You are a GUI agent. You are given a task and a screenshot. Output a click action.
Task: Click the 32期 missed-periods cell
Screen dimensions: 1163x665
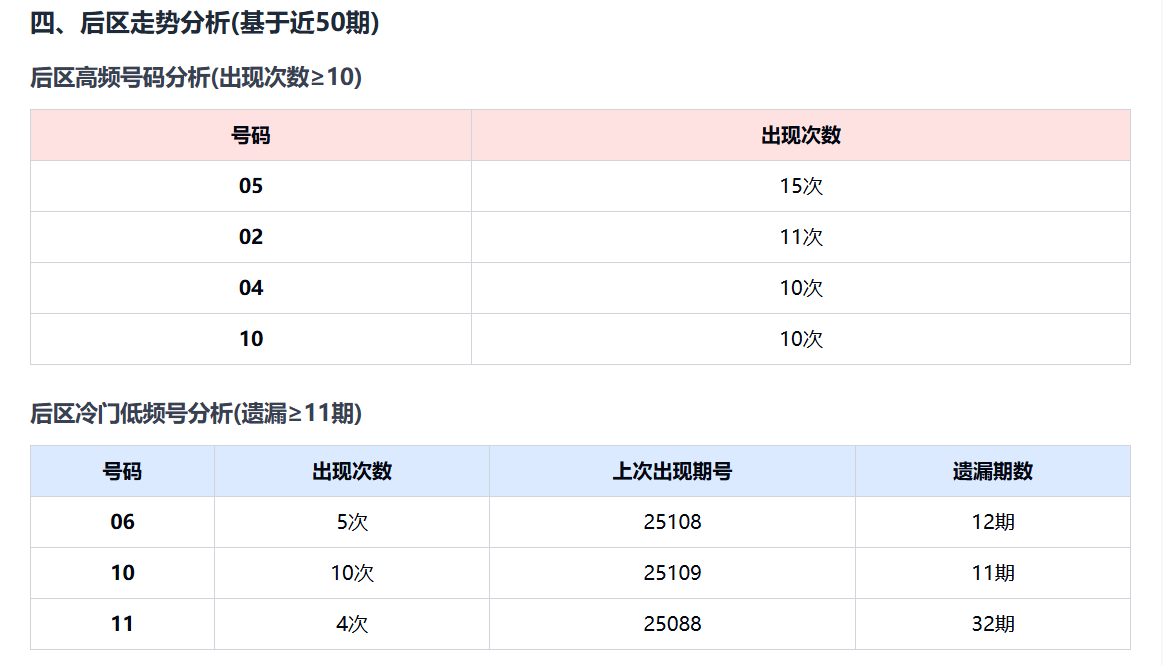[993, 624]
